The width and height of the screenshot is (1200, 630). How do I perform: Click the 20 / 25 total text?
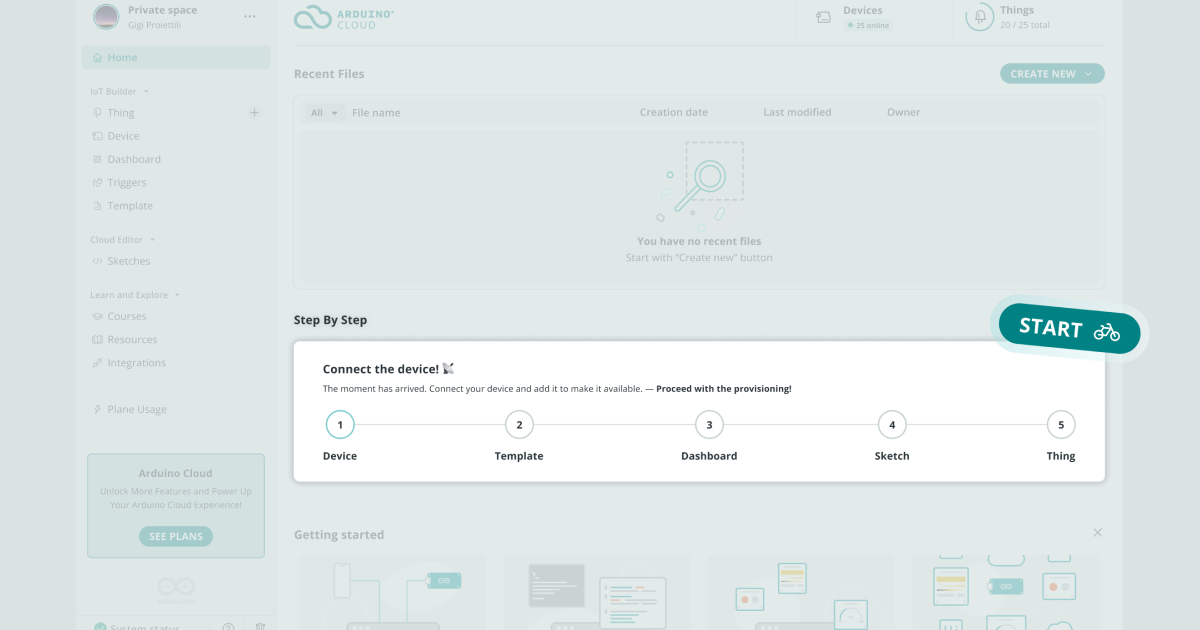1025,25
